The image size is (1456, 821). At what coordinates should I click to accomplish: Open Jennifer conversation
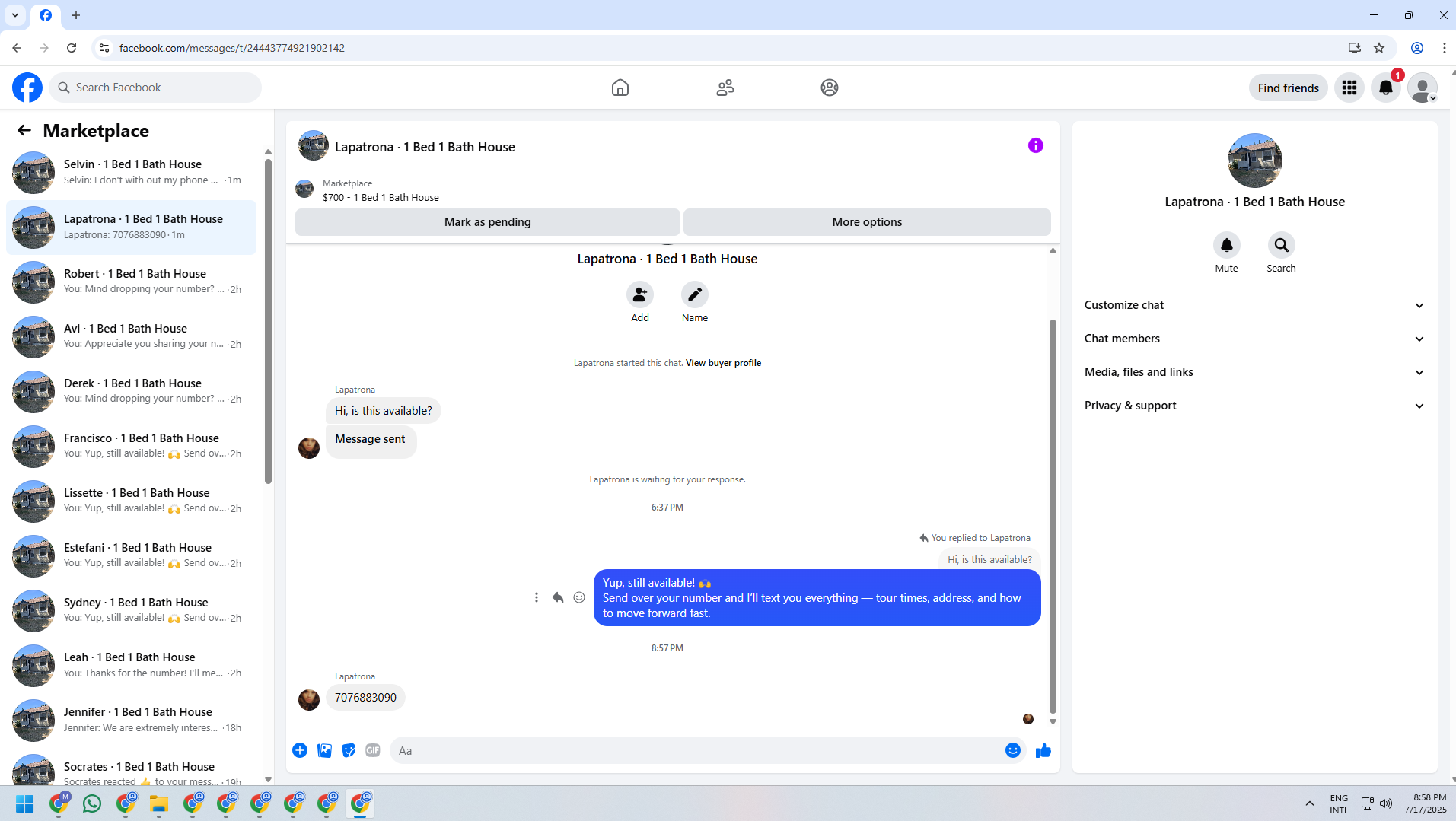(131, 721)
